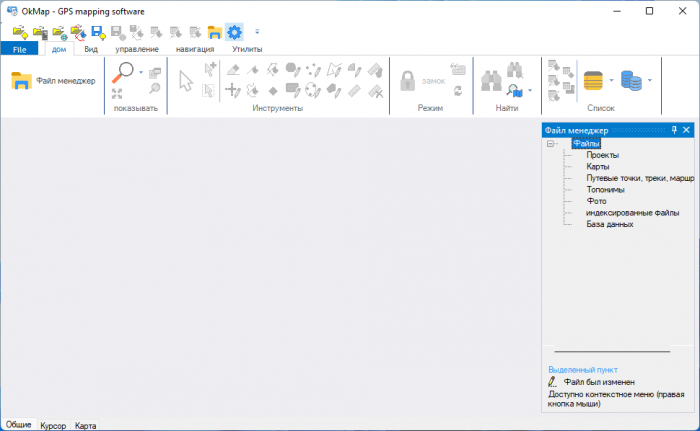
Task: Click the blue database stack icon
Action: (x=630, y=80)
